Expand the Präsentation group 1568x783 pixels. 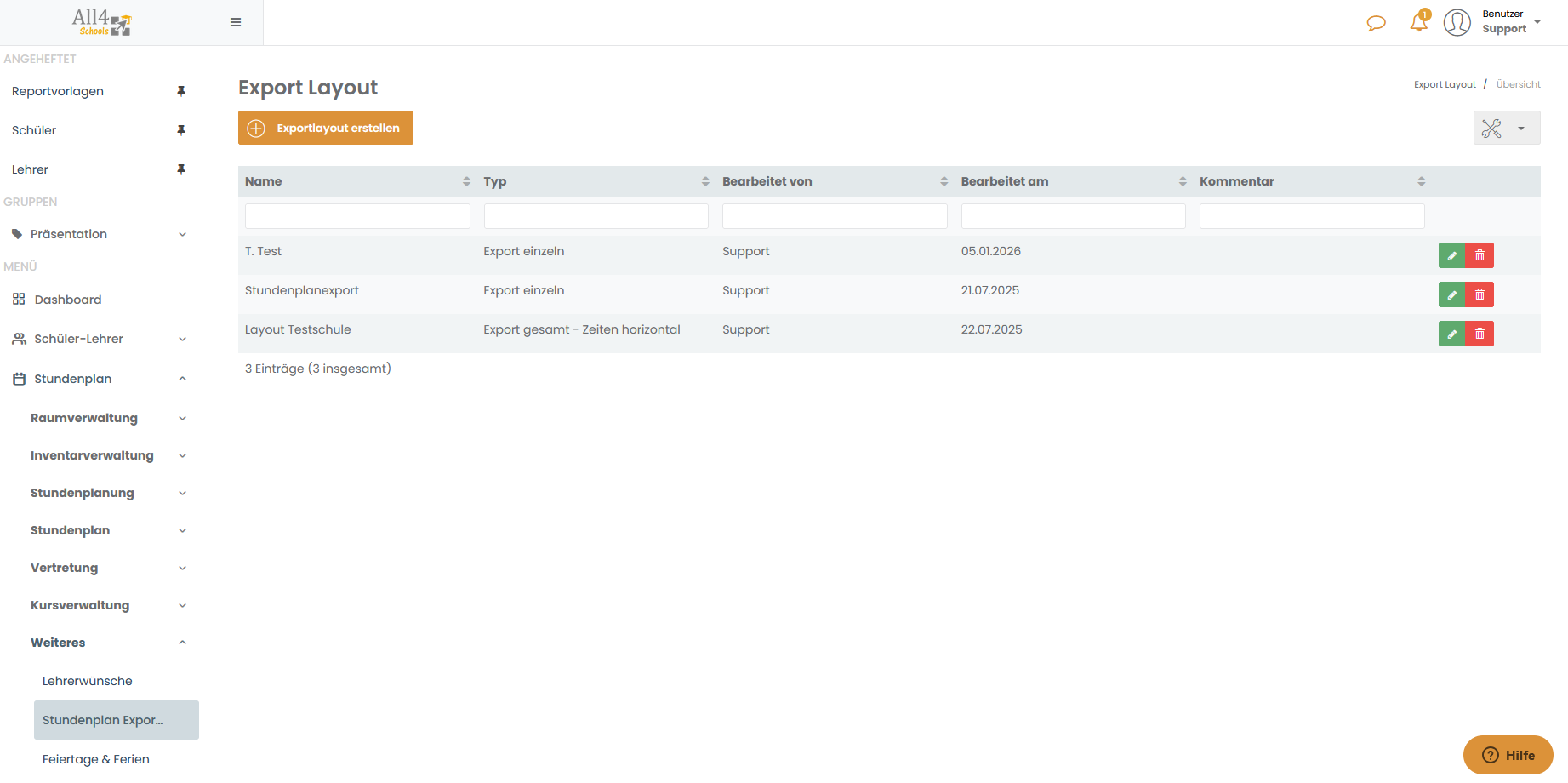tap(100, 234)
